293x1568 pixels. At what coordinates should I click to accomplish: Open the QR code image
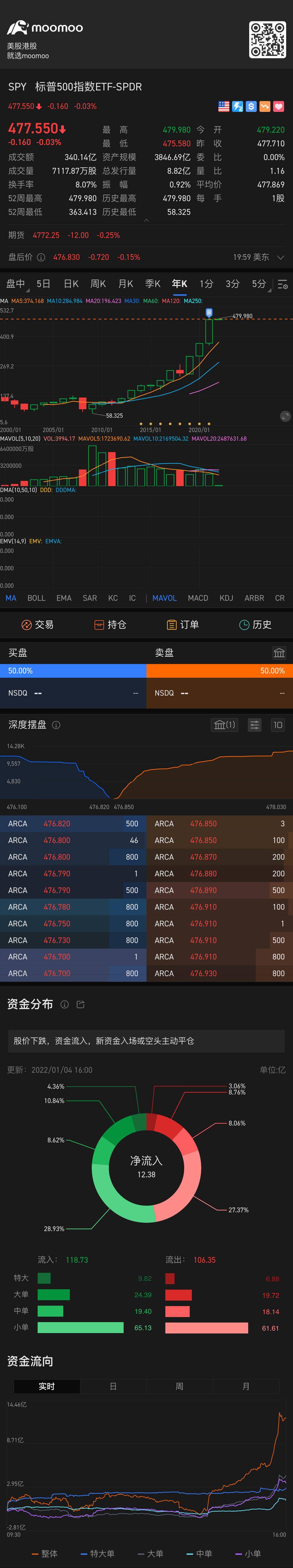[267, 40]
